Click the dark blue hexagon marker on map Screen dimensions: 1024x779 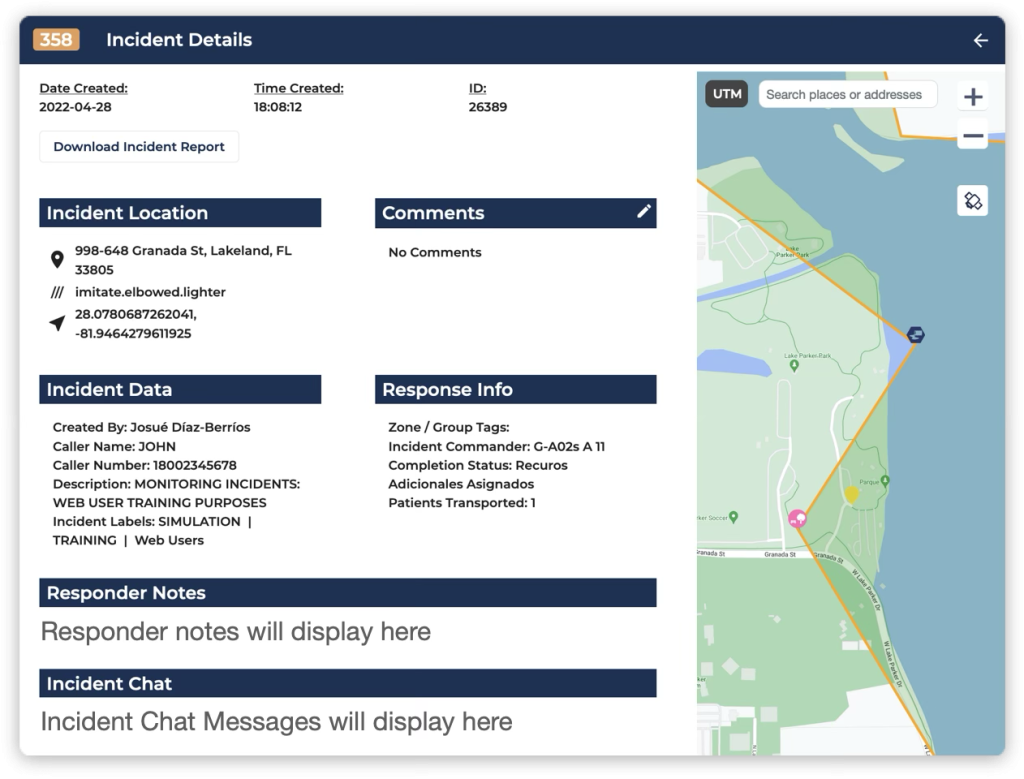point(916,335)
